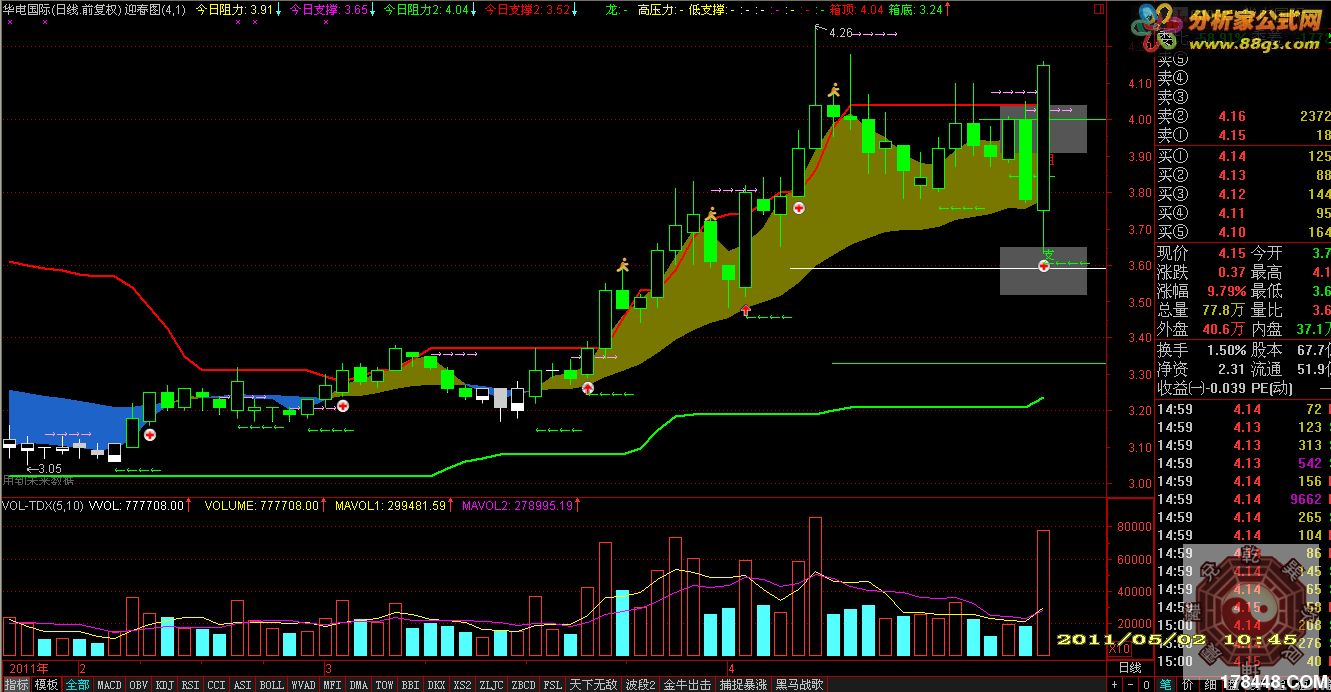Switch to the BBI indicator

tap(410, 685)
